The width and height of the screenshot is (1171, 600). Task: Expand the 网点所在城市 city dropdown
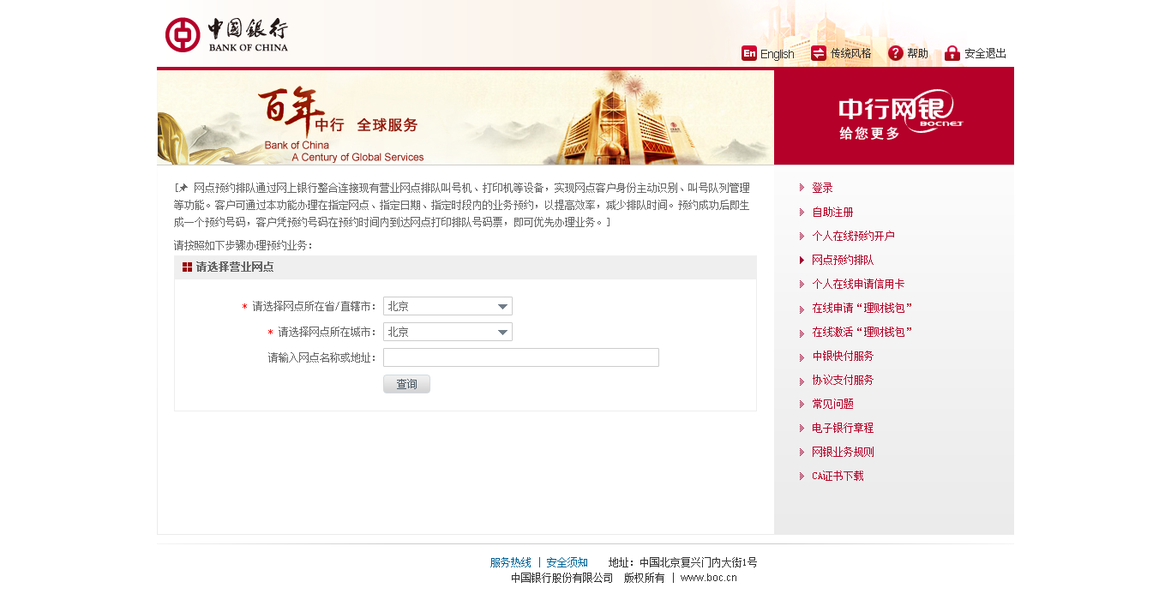click(x=447, y=332)
